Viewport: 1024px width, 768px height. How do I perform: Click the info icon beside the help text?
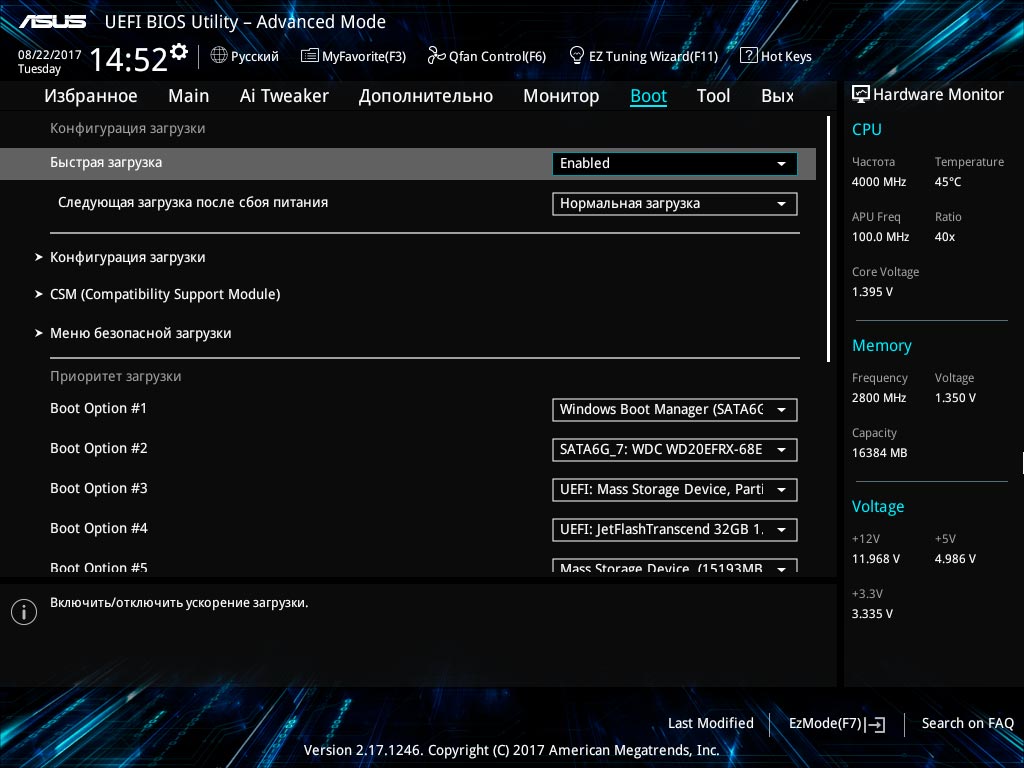click(24, 612)
